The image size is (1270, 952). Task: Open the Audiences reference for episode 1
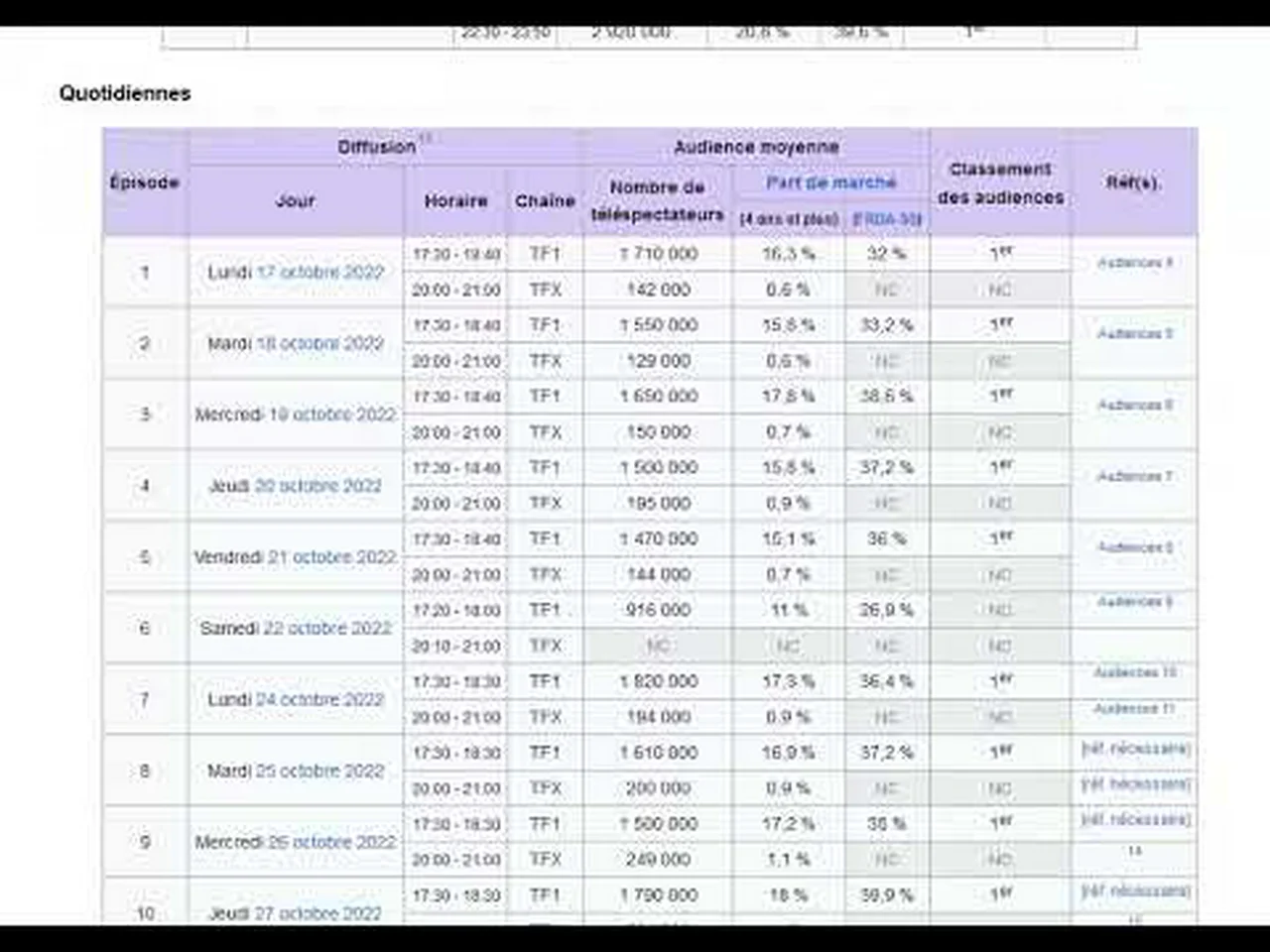click(1134, 263)
